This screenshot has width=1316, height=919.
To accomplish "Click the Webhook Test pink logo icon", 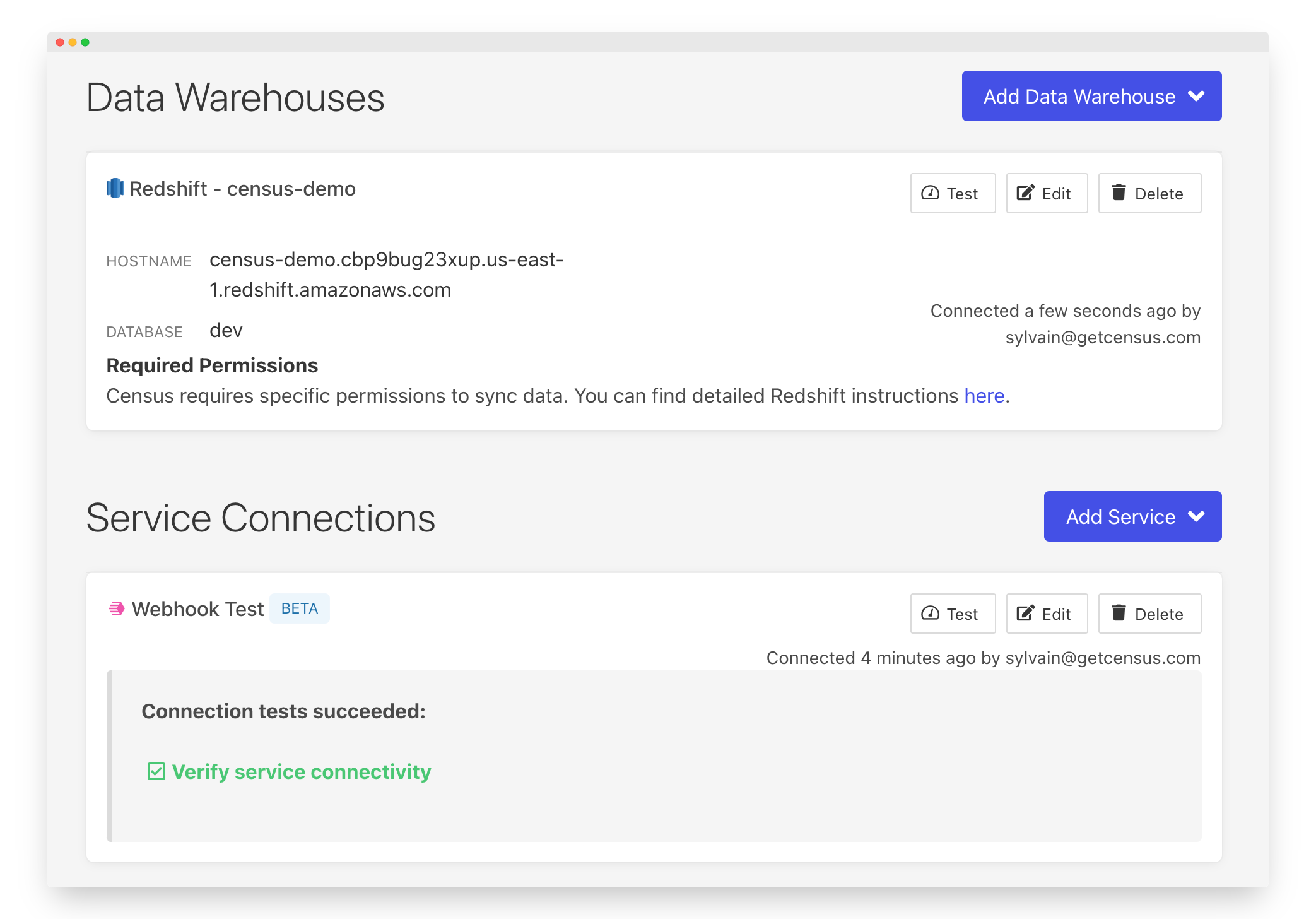I will pos(117,608).
